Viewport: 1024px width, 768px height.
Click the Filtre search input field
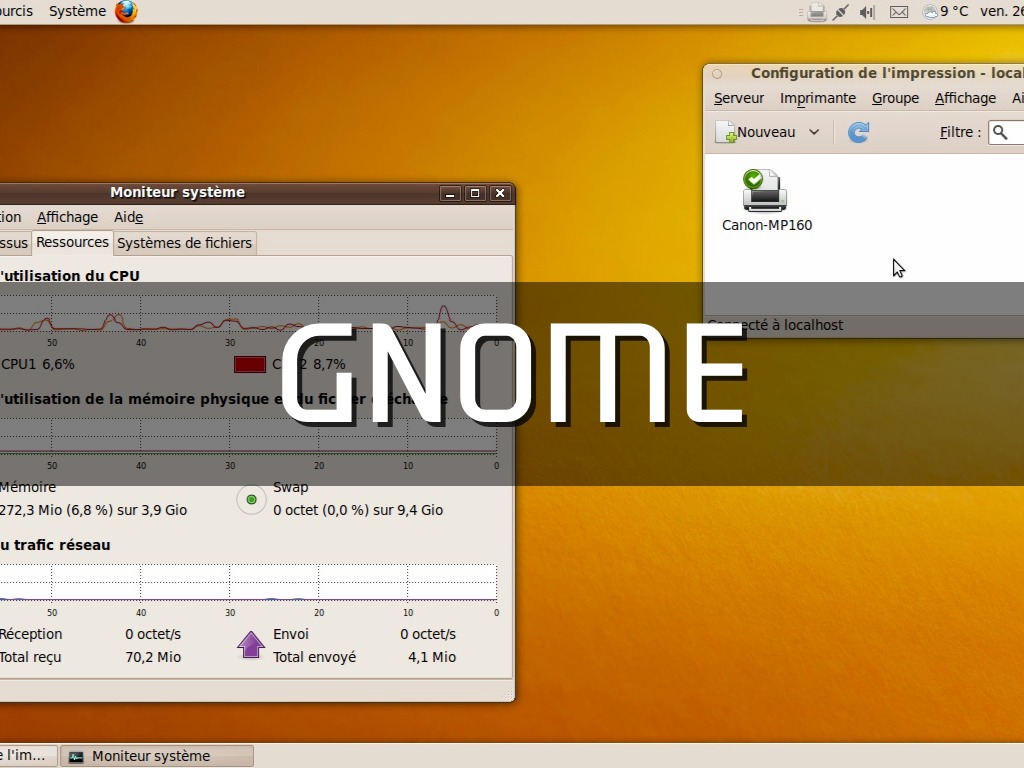click(1008, 132)
